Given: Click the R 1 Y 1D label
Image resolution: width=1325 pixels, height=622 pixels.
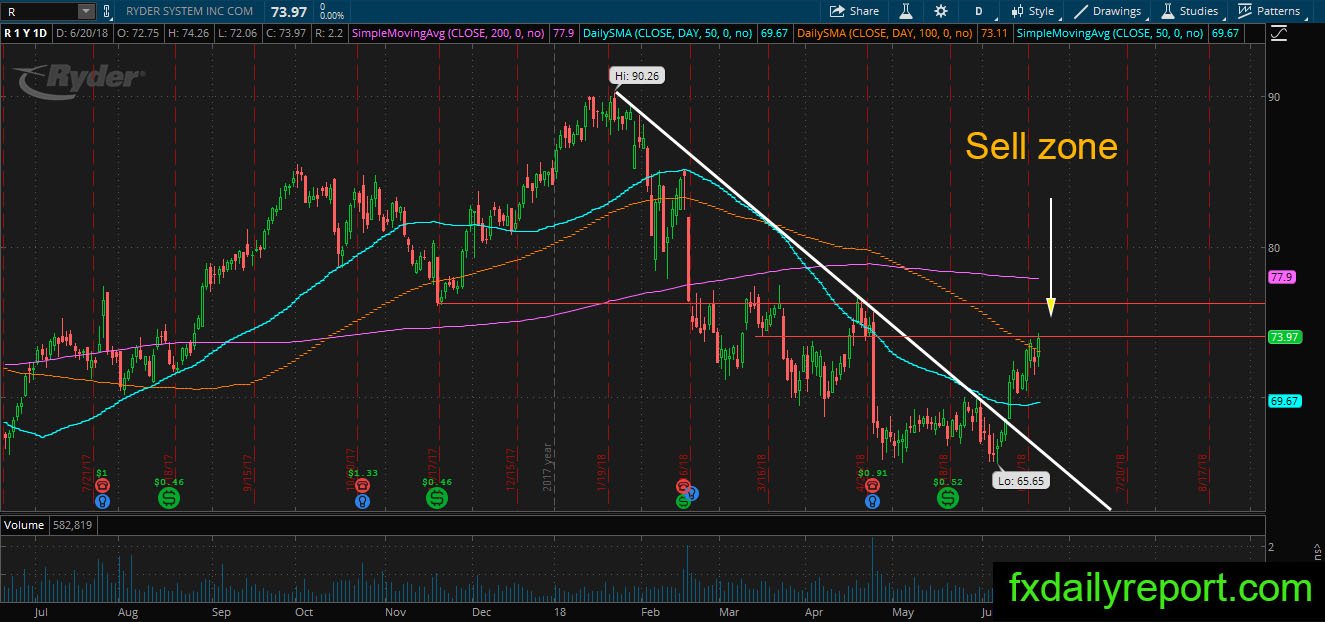Looking at the screenshot, I should [27, 33].
